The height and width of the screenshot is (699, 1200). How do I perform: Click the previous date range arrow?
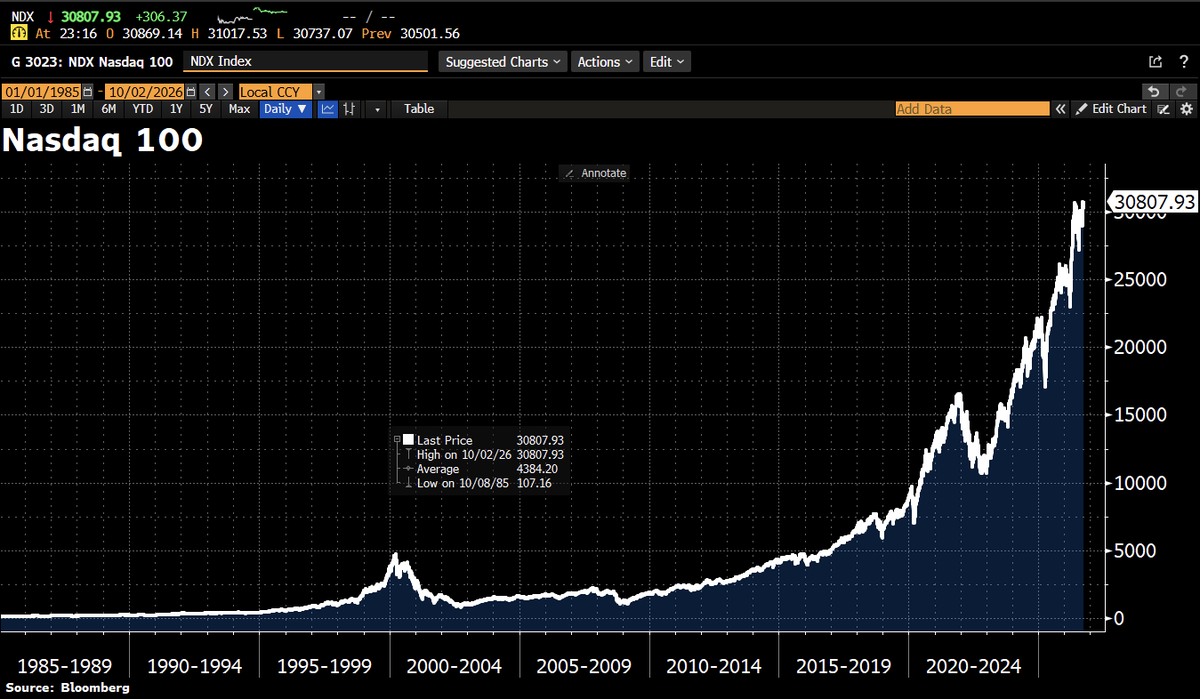click(207, 92)
